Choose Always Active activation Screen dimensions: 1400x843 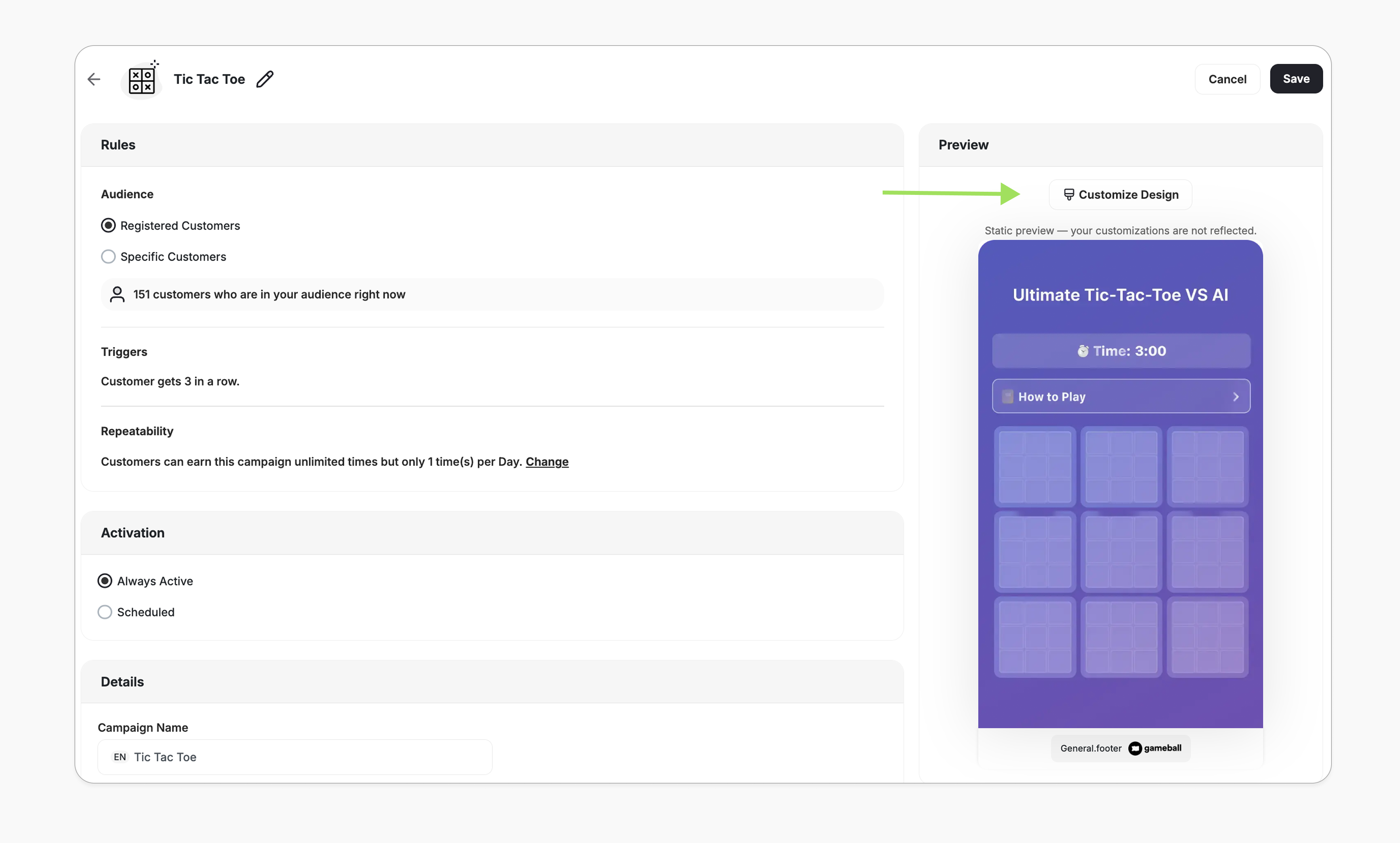point(105,581)
